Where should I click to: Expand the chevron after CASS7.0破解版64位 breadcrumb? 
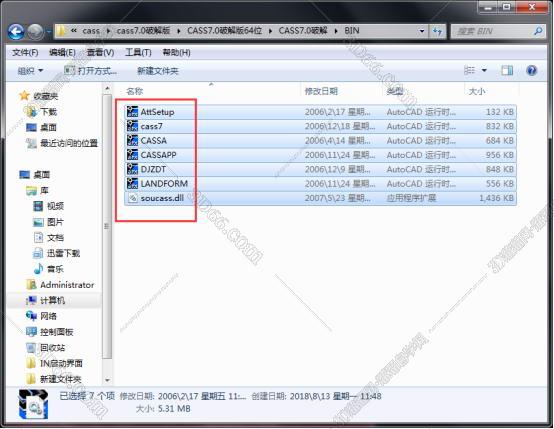[x=270, y=31]
